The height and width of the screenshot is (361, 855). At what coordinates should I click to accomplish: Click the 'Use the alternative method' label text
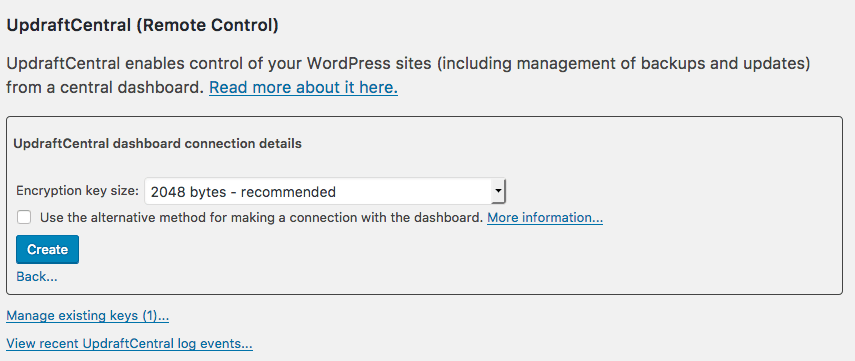262,218
